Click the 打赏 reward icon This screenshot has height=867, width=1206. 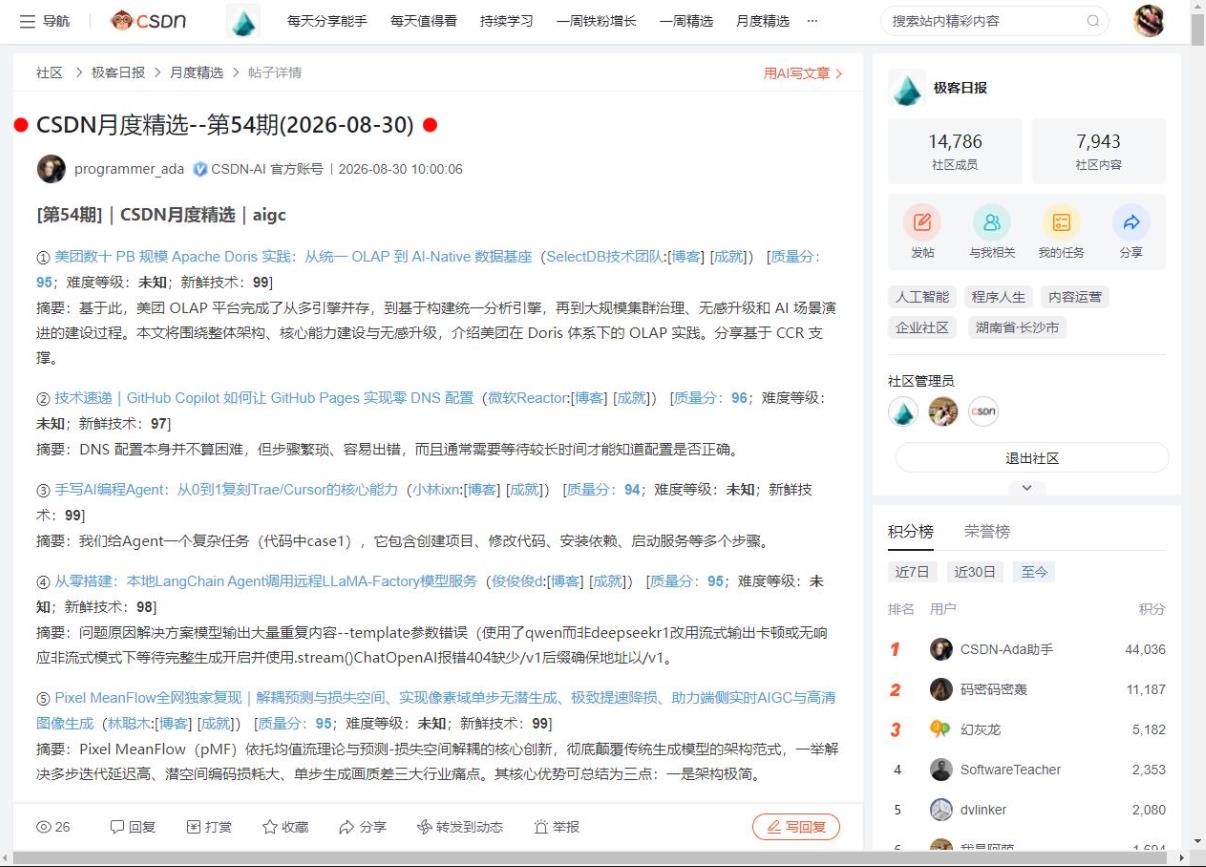pyautogui.click(x=194, y=827)
